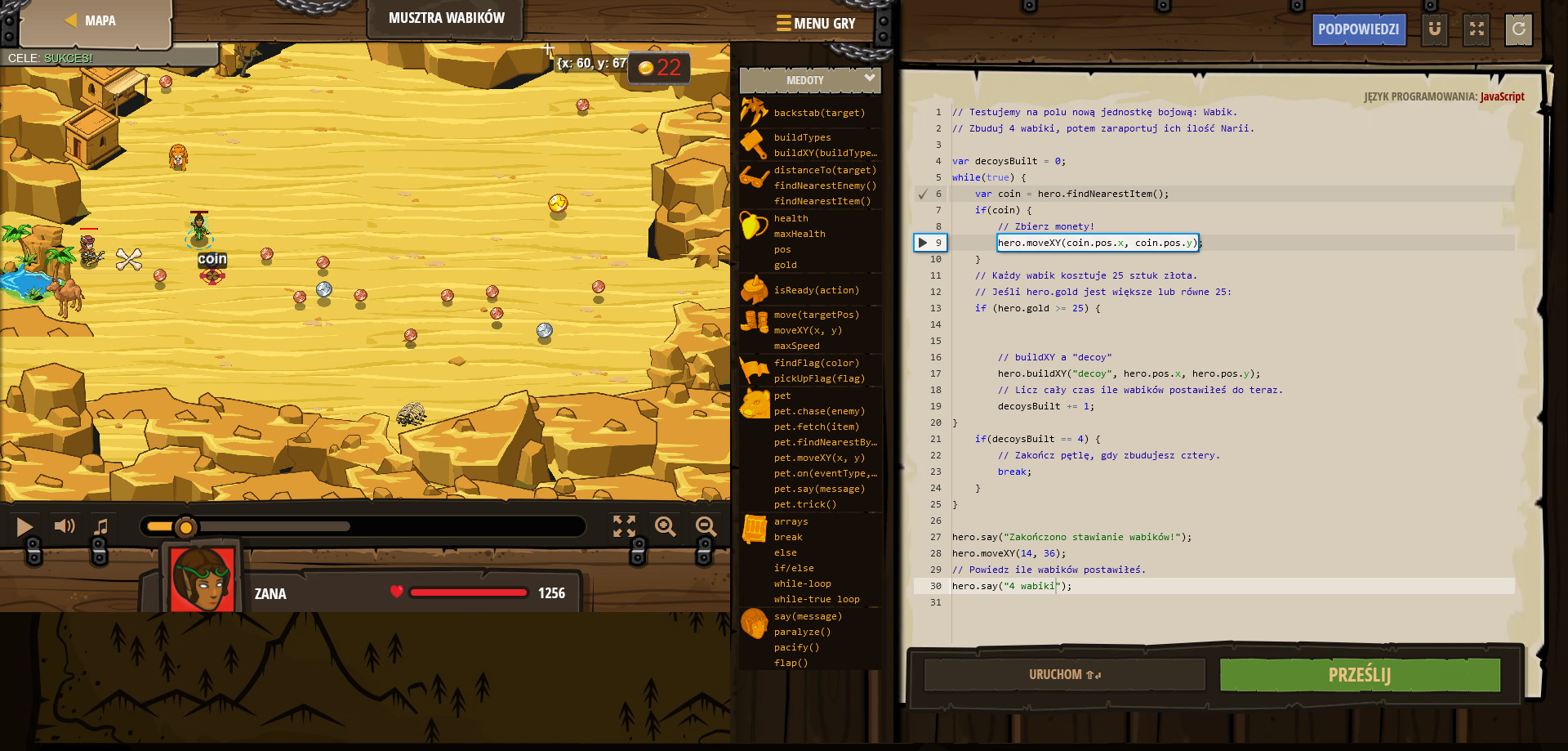Toggle the background music note icon
Screen dimensions: 1568x751
point(100,527)
